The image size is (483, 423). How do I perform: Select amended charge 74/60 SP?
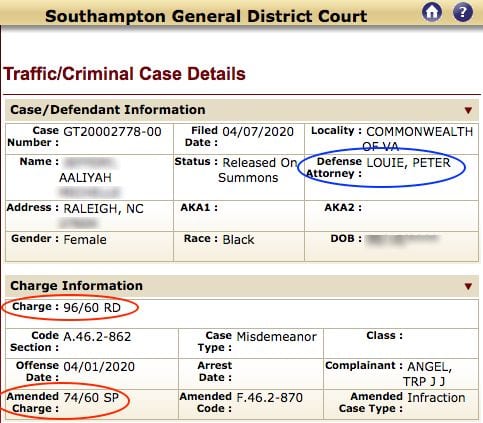(x=91, y=397)
